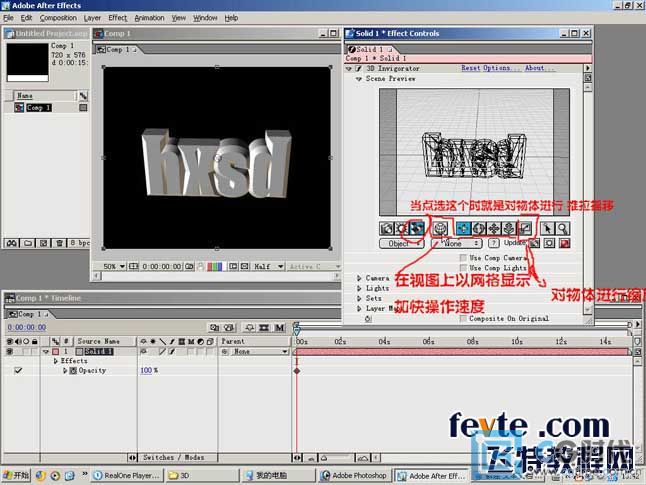Viewport: 646px width, 485px height.
Task: Expand Effects under Solid 1 in Timeline
Action: tap(56, 361)
